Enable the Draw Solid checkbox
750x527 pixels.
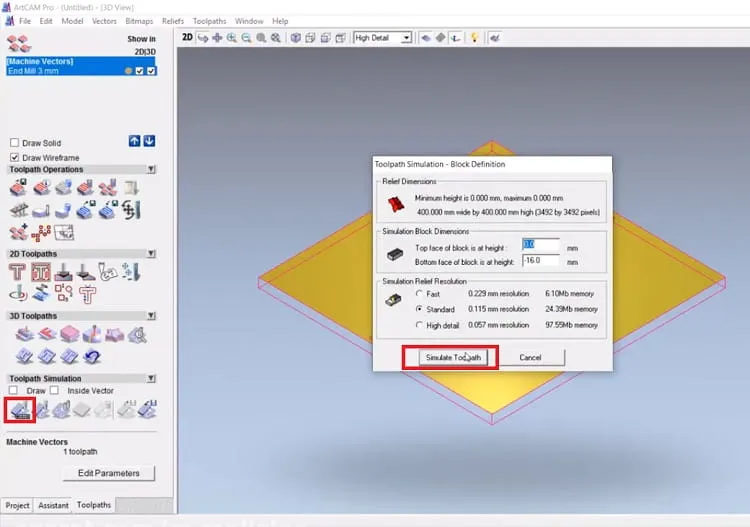(x=14, y=143)
